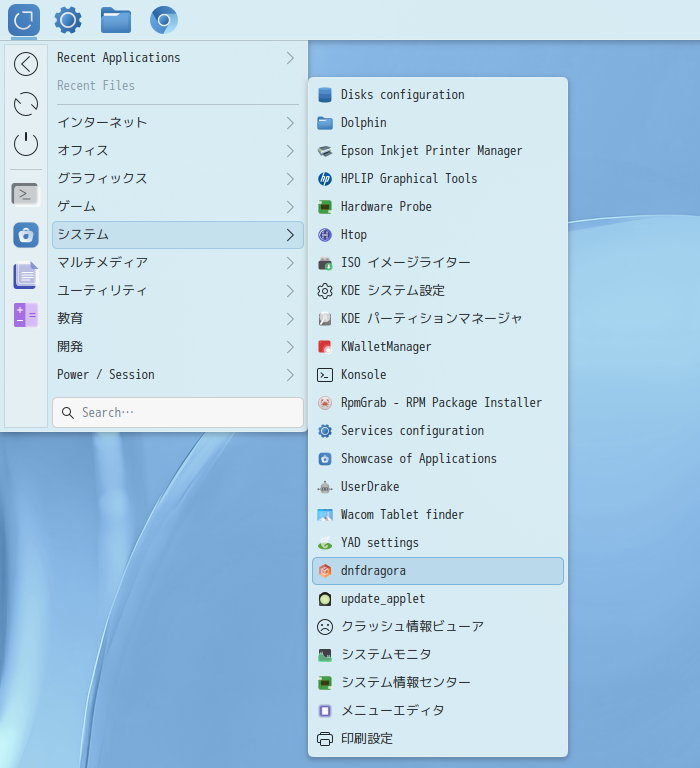Click the Search field in launcher
This screenshot has width=700, height=768.
(178, 412)
